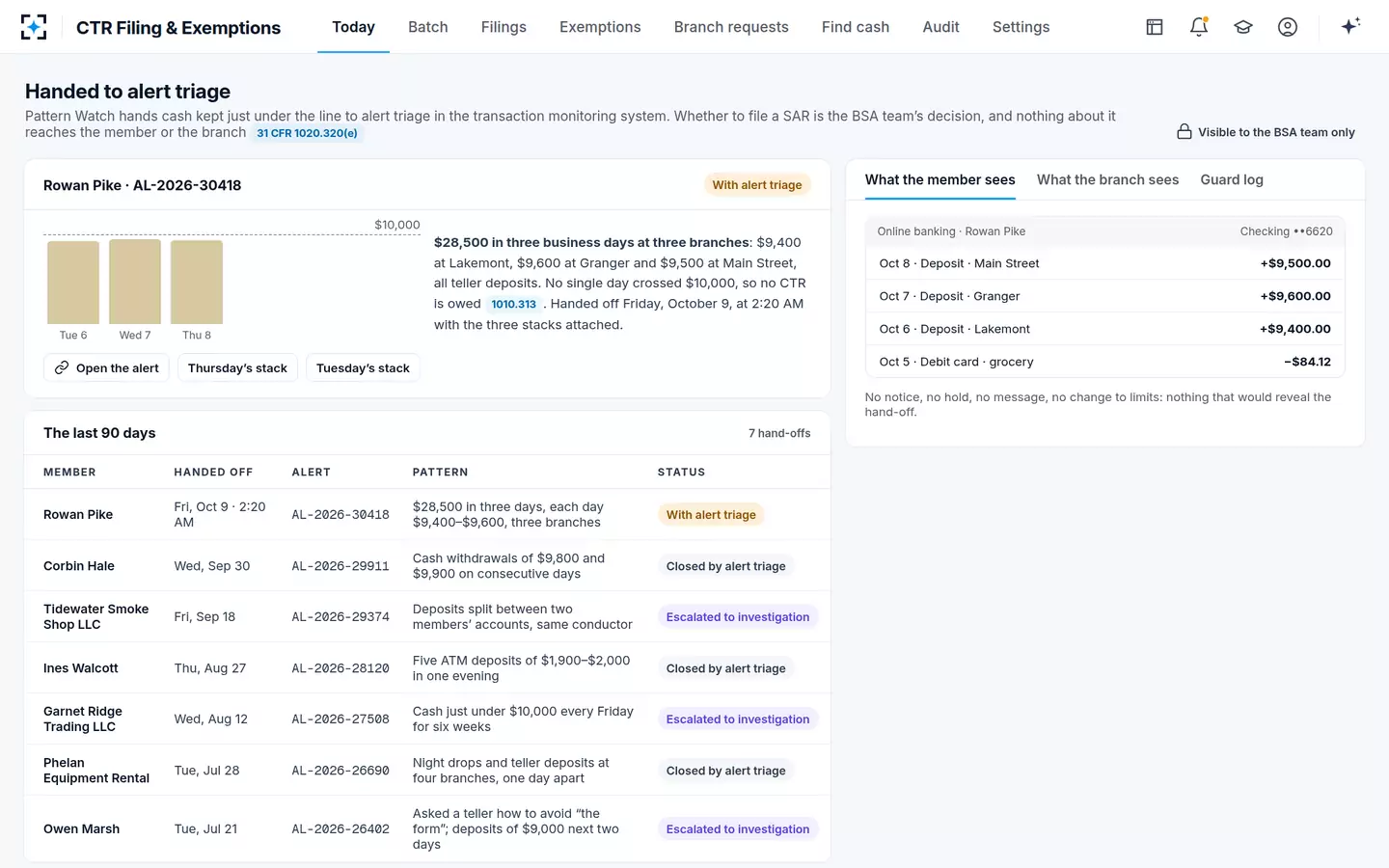Click Phelan Equipment Rental member name

click(96, 770)
